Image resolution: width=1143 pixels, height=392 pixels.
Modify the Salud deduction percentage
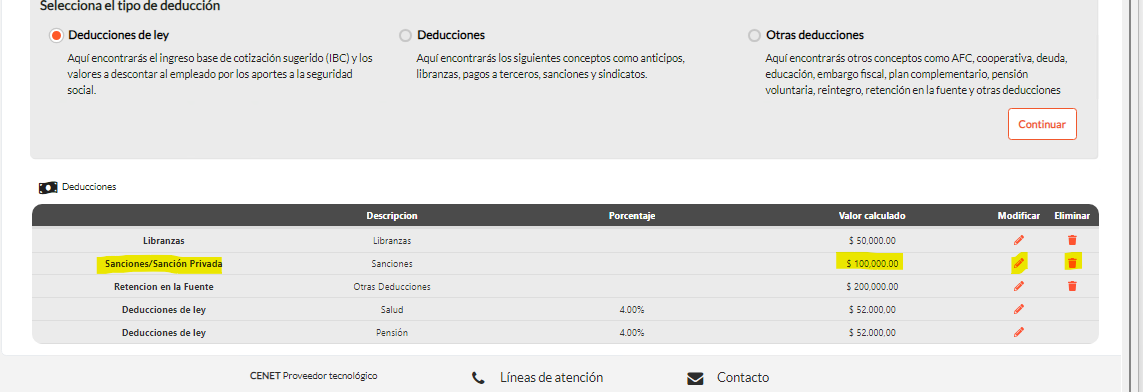(1018, 310)
